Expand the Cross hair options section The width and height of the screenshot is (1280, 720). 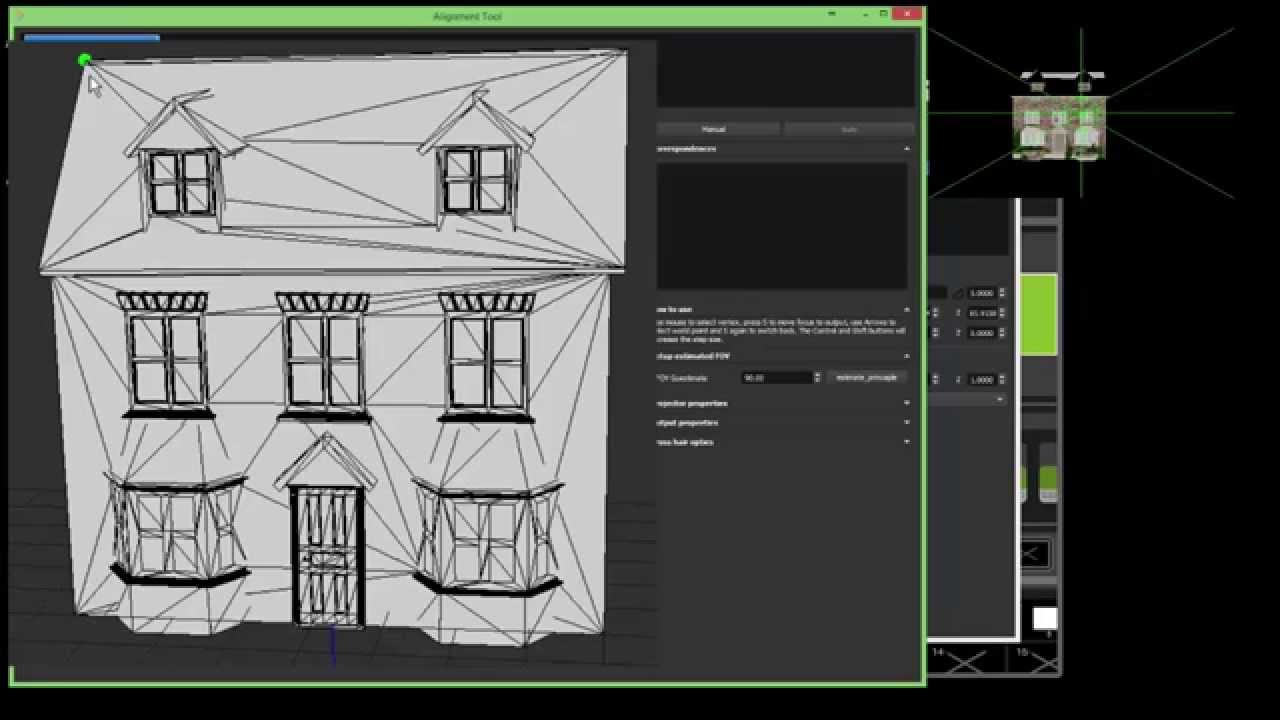click(x=907, y=441)
